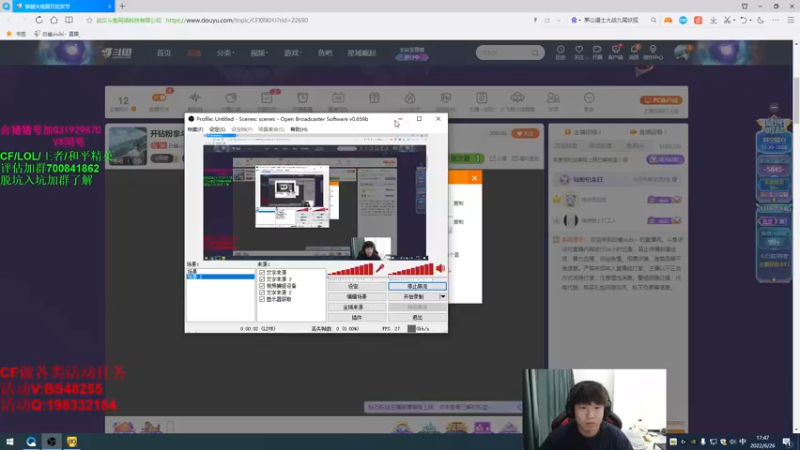
Task: Click the OBS 退出 exit button
Action: [x=417, y=317]
